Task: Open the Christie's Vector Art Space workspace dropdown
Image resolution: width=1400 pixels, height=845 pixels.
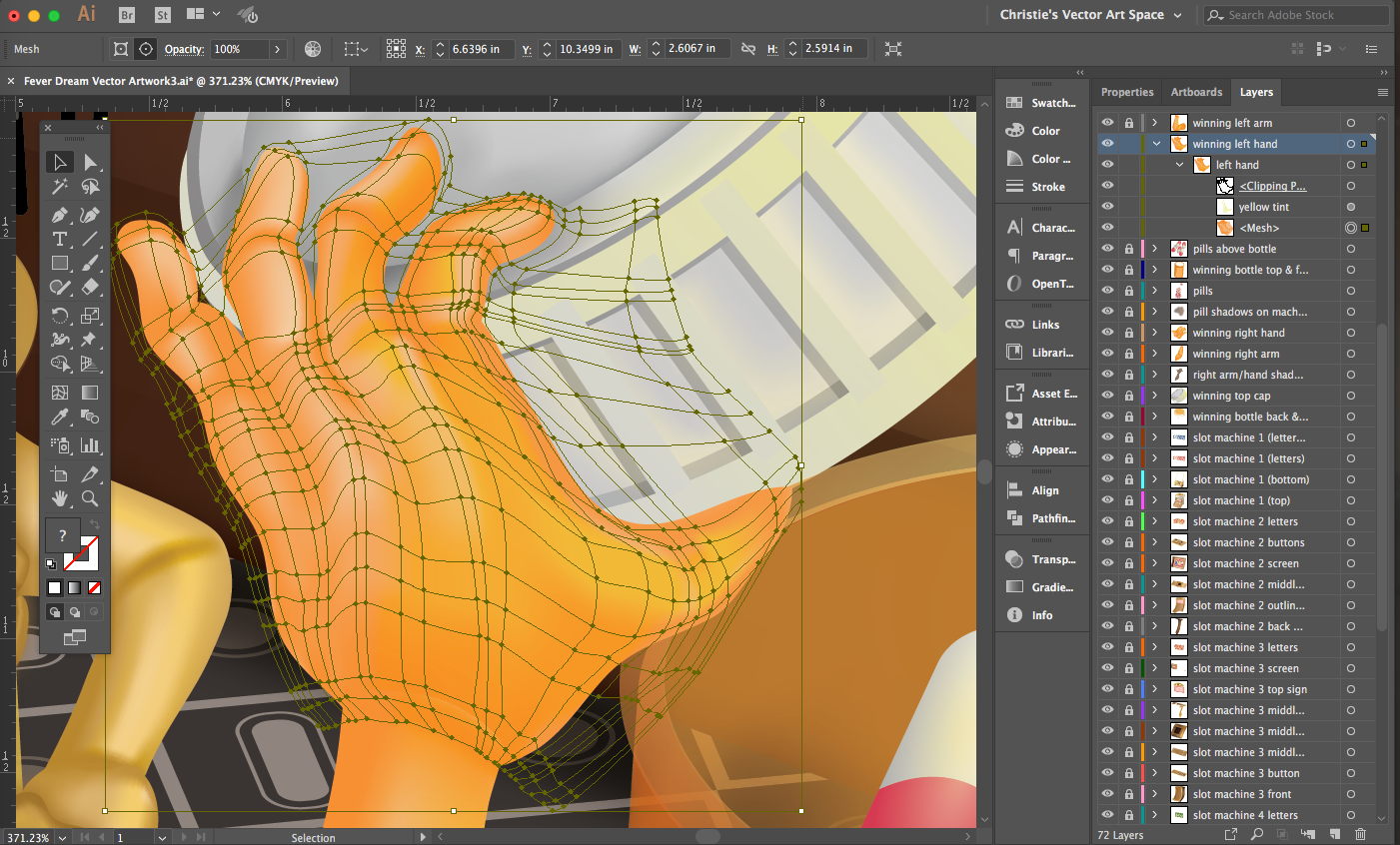Action: pyautogui.click(x=1091, y=15)
